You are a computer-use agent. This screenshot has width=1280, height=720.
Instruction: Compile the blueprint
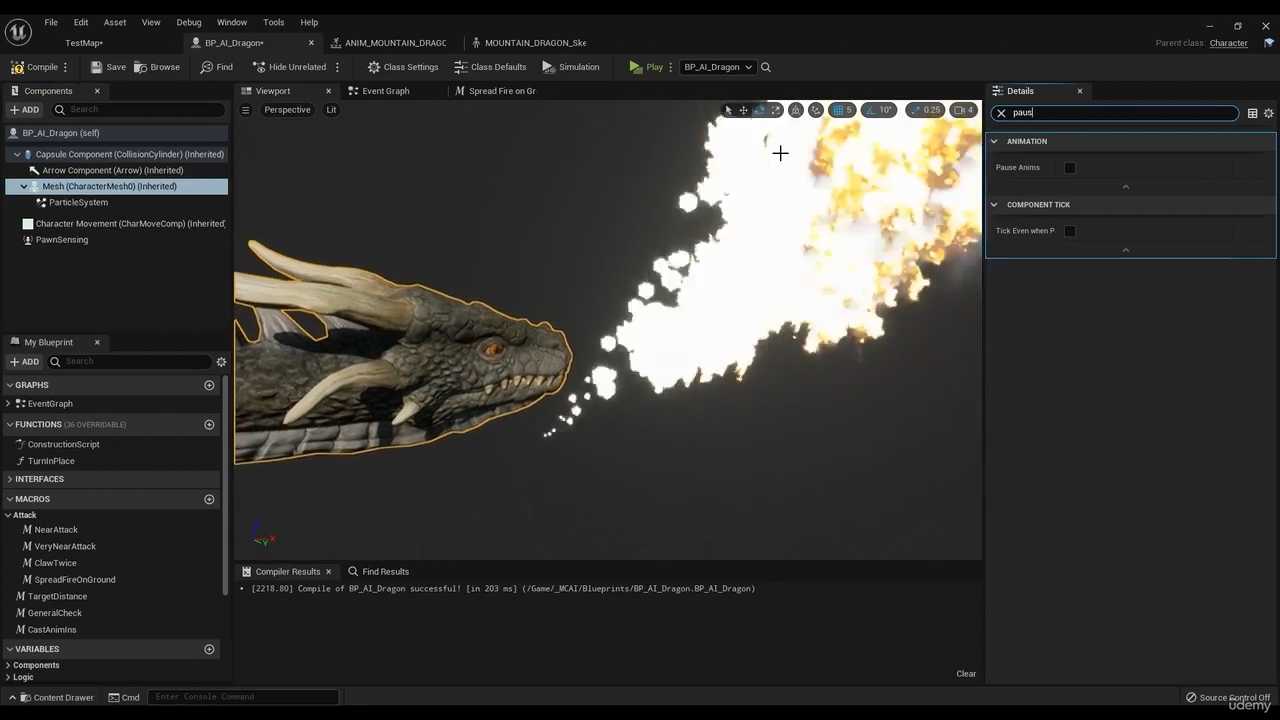(34, 67)
